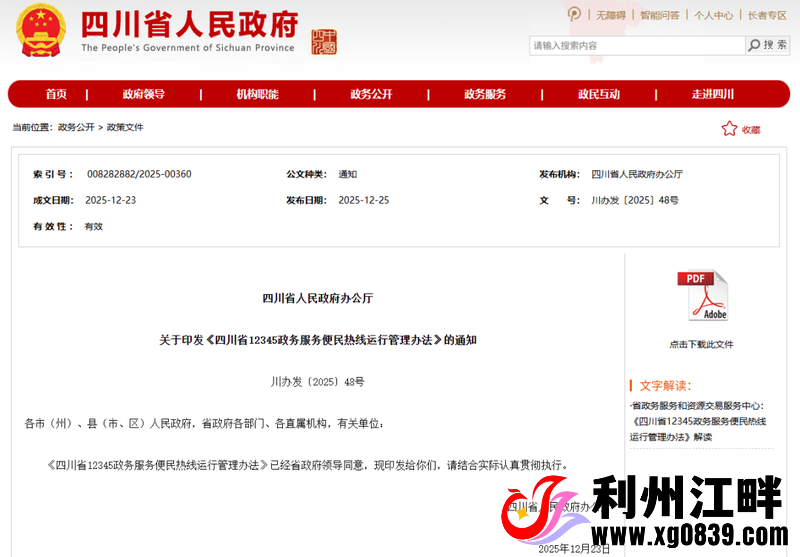Click the accessibility icon near 无障碍
Viewport: 800px width, 557px height.
(x=574, y=14)
